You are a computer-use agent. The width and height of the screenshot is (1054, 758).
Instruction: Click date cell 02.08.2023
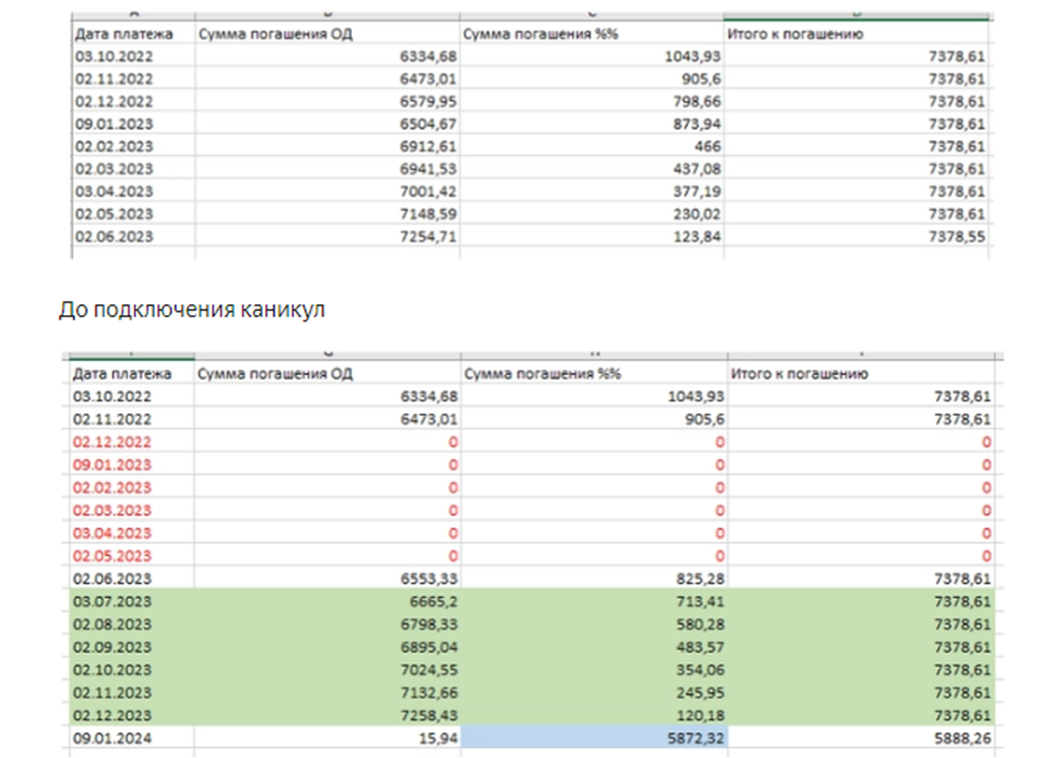click(x=132, y=624)
